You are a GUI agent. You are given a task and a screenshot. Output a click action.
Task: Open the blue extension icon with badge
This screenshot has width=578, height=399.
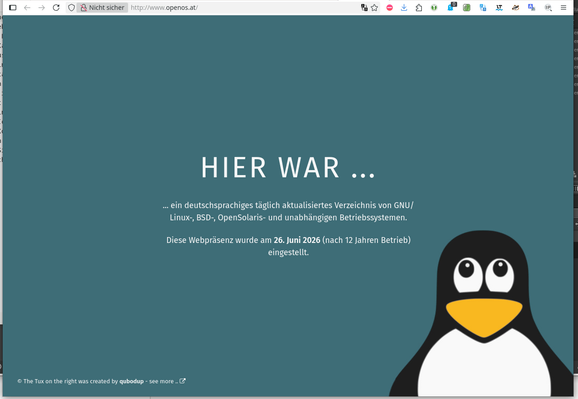coord(451,7)
